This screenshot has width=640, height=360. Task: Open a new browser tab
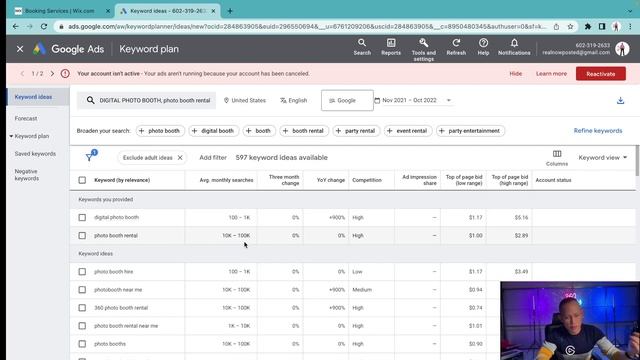230,11
